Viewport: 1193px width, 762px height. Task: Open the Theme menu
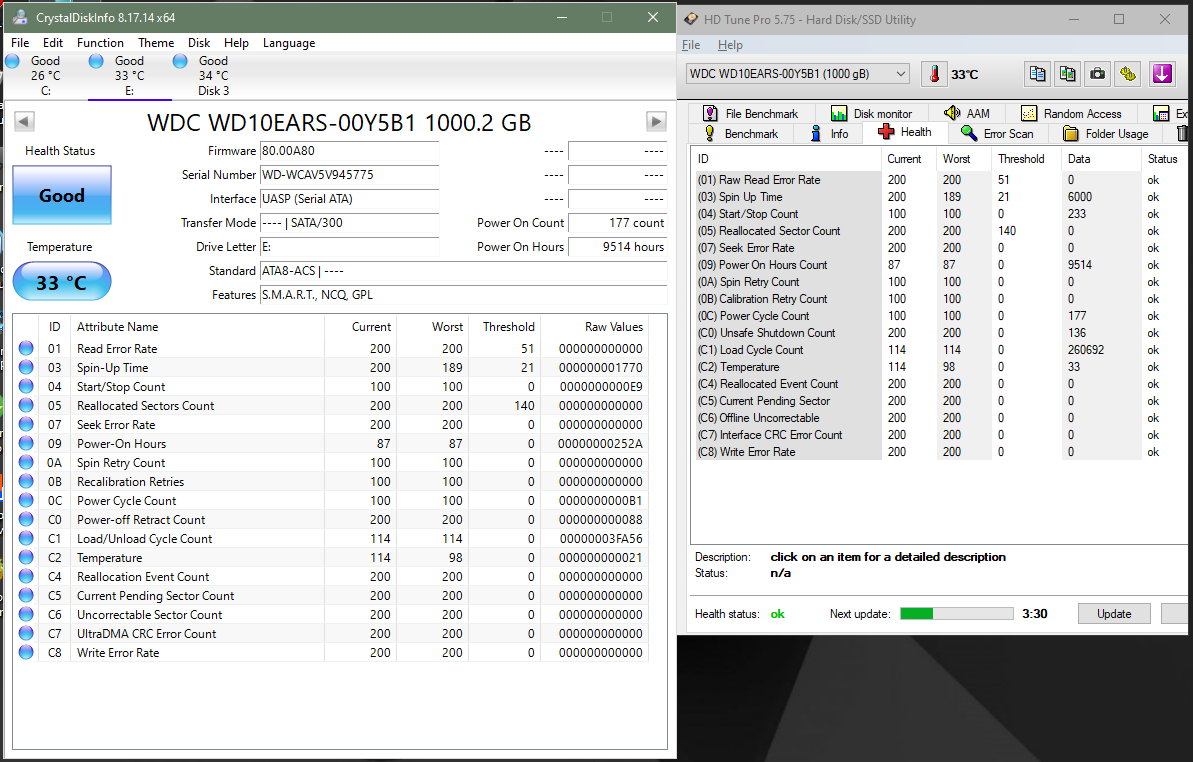click(x=156, y=43)
